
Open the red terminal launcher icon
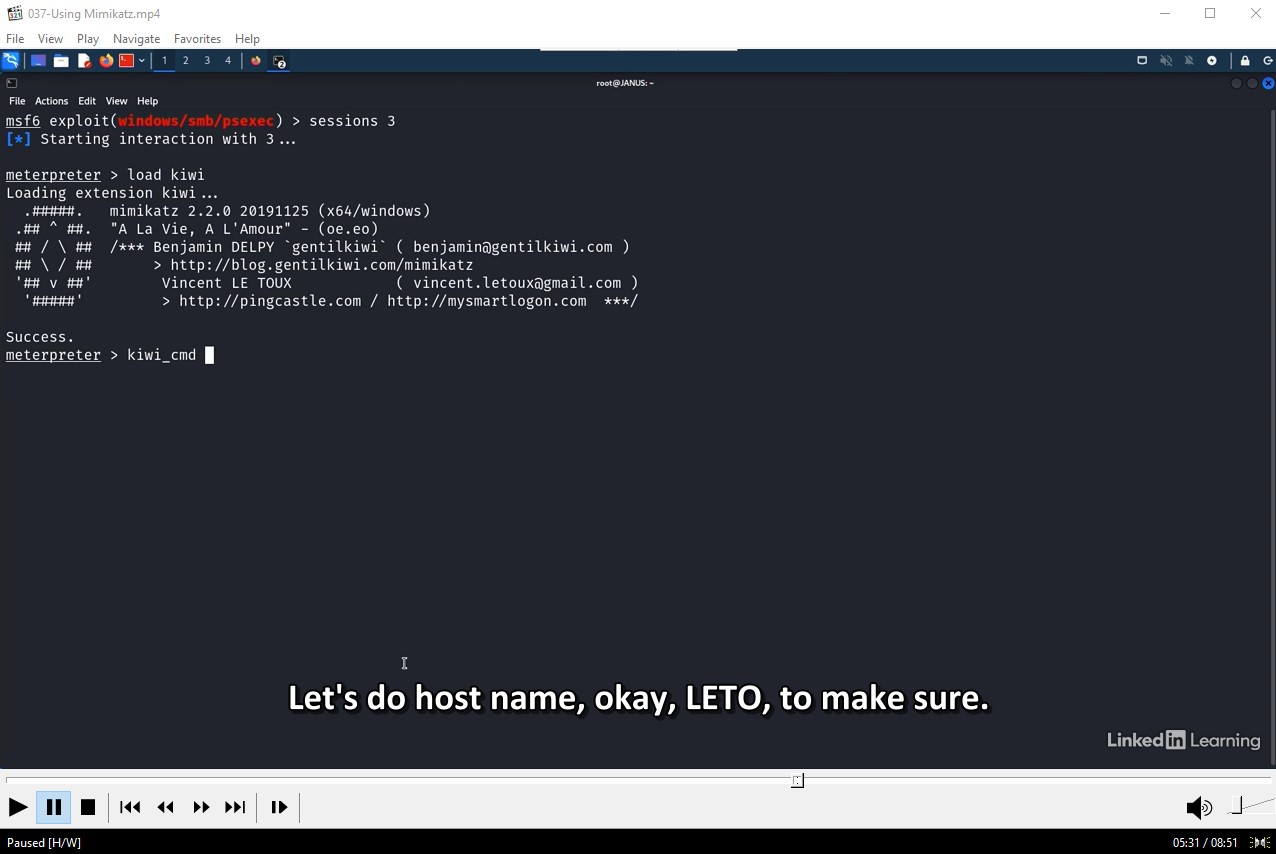126,61
